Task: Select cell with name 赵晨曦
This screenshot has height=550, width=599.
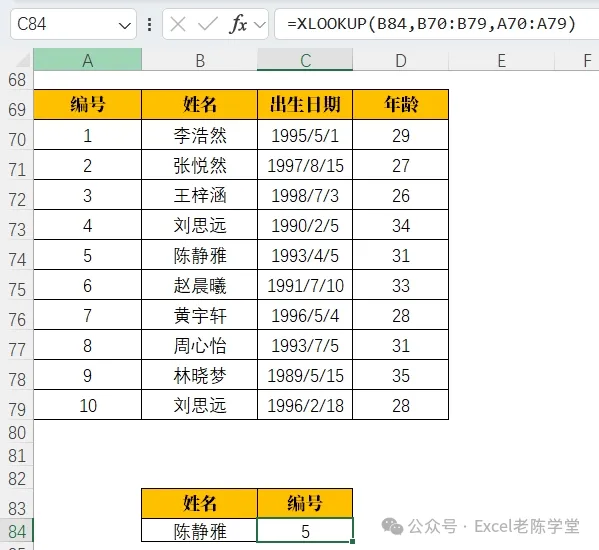Action: click(199, 285)
